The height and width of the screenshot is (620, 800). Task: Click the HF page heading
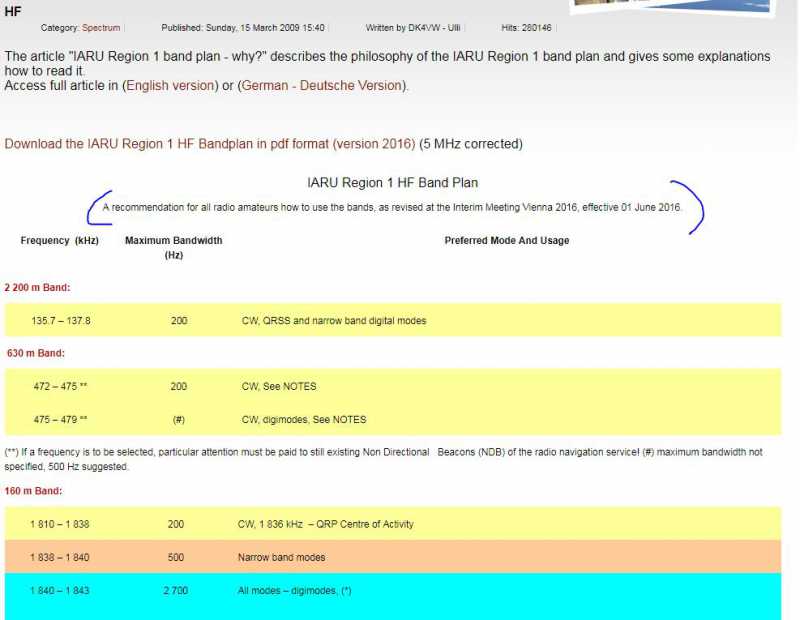click(x=13, y=9)
